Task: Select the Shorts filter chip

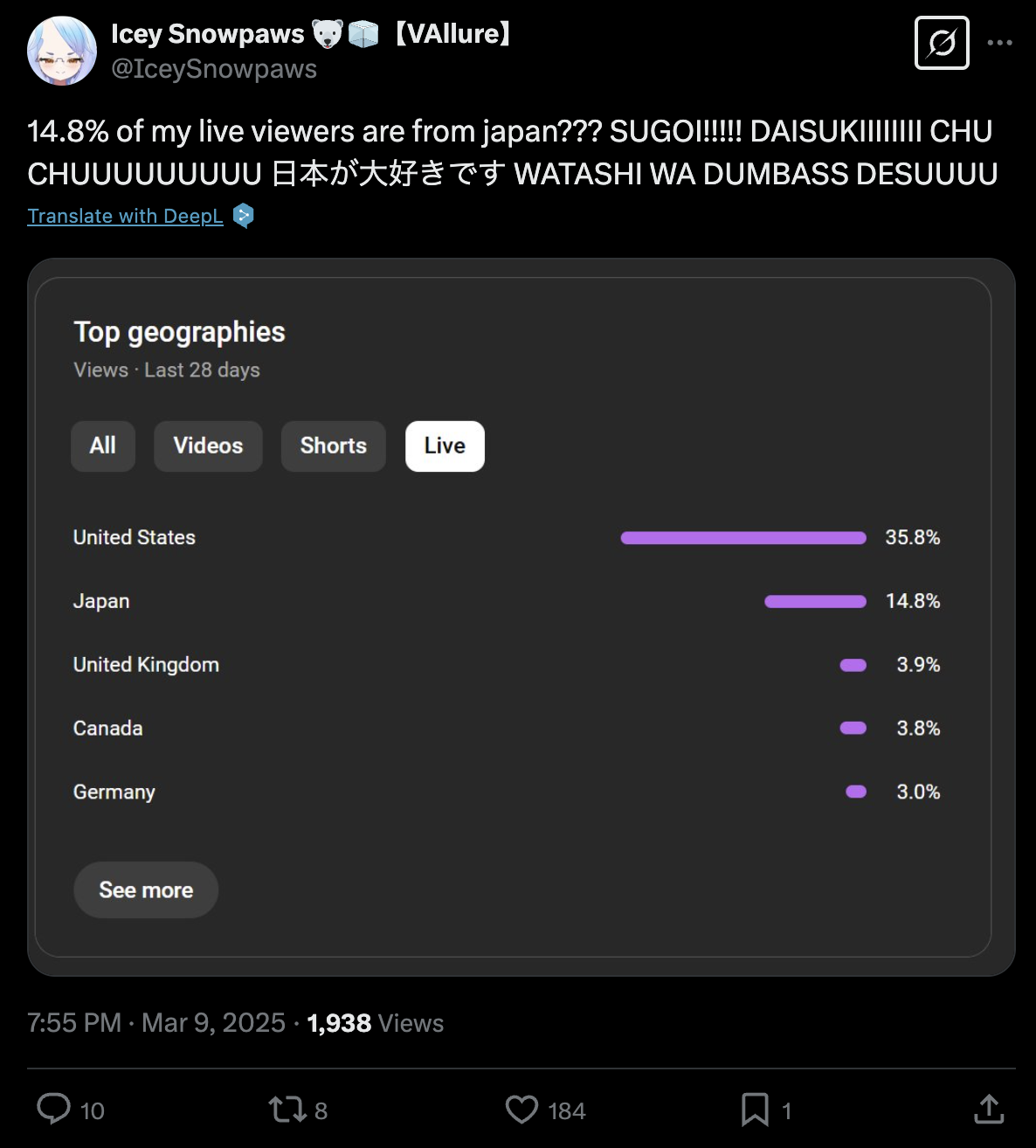Action: coord(334,446)
